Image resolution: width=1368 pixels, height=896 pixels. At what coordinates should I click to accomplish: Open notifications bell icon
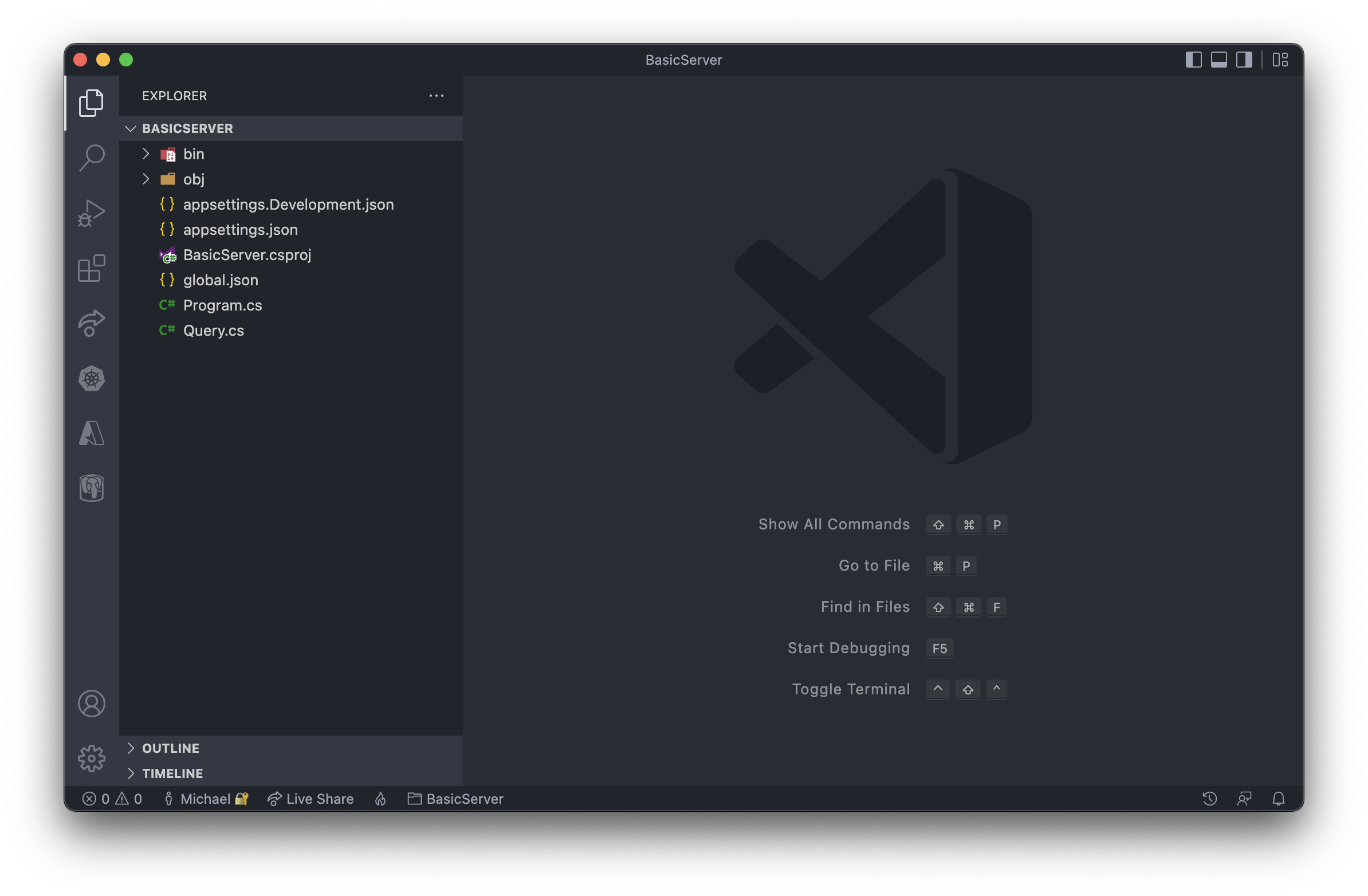[1278, 799]
